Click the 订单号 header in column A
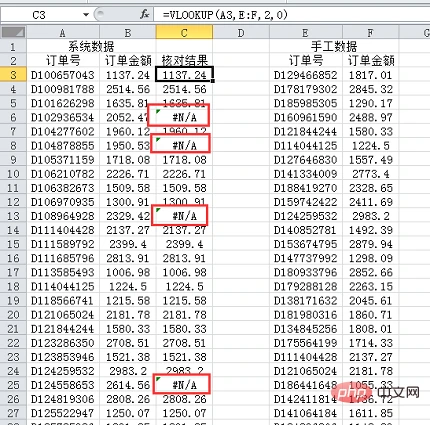The width and height of the screenshot is (430, 425). 63,61
